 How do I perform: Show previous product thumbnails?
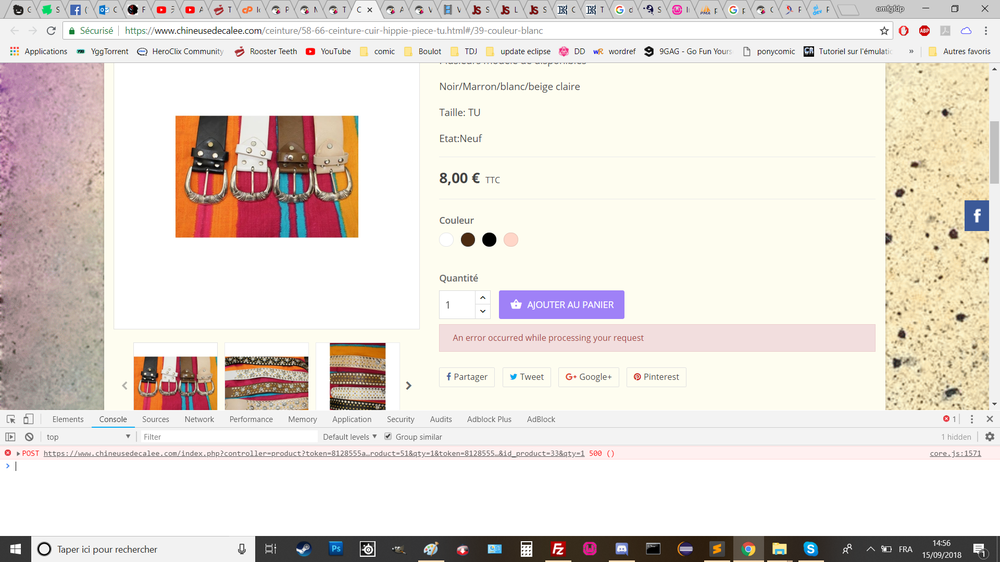tap(124, 385)
